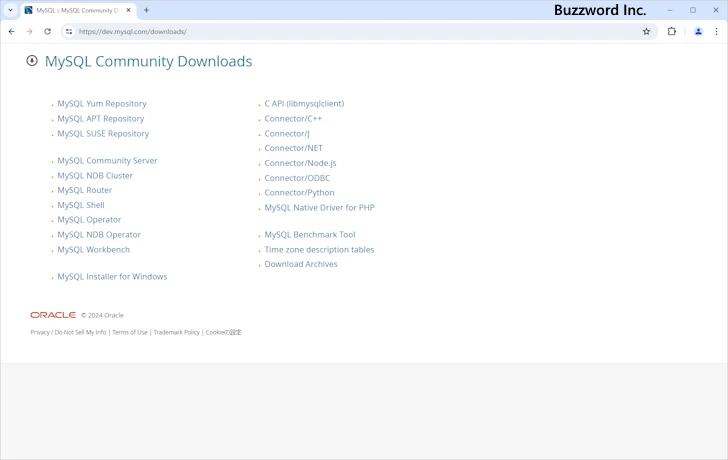Open the browser extensions puzzle icon
The height and width of the screenshot is (460, 728).
[x=671, y=31]
